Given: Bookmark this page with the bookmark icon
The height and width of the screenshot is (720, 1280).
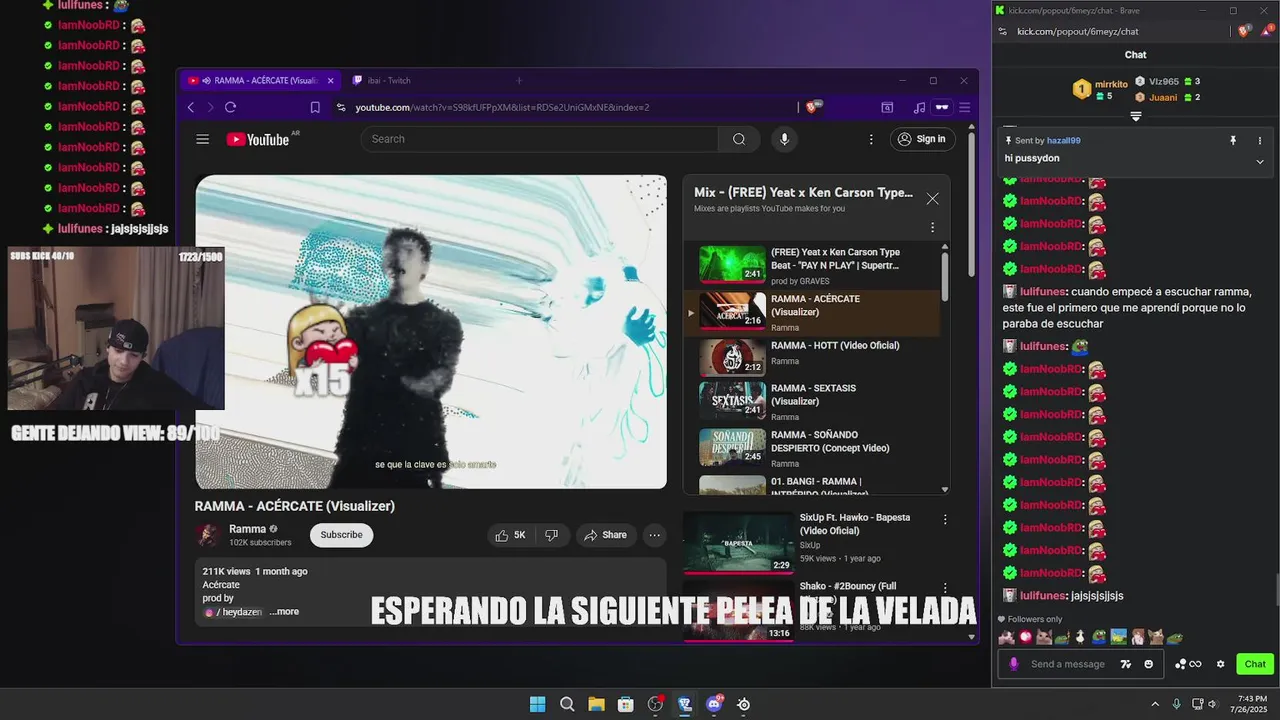Looking at the screenshot, I should tap(315, 107).
